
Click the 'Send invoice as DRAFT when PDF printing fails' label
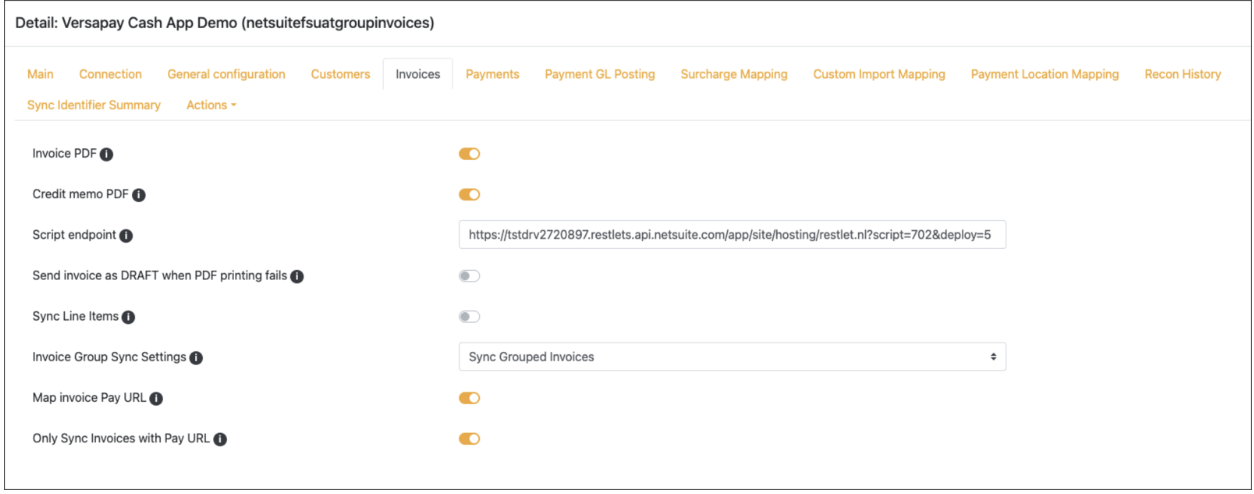point(161,276)
